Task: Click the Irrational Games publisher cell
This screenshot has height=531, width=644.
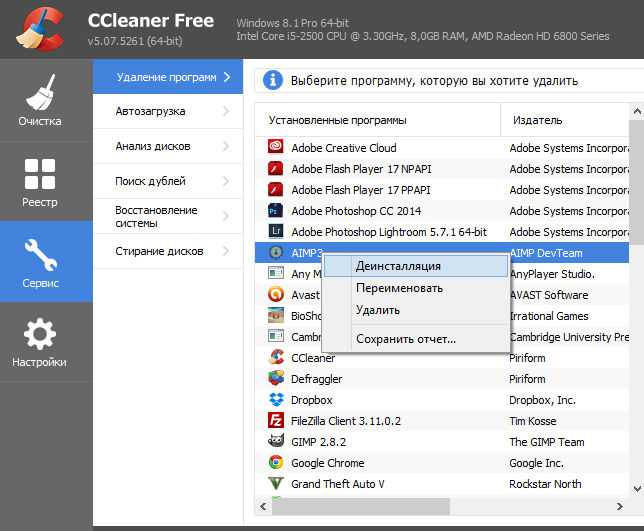Action: 549,316
